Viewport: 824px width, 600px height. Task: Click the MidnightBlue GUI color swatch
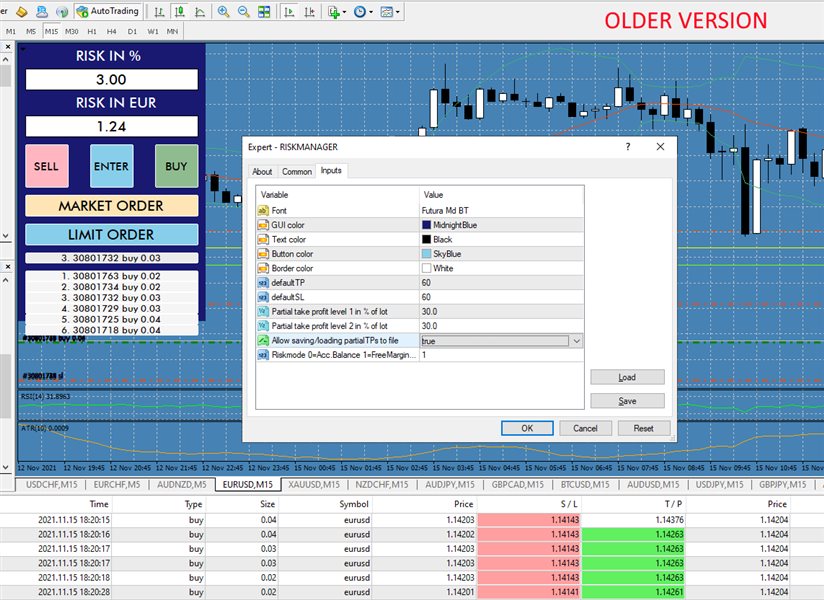tap(427, 226)
